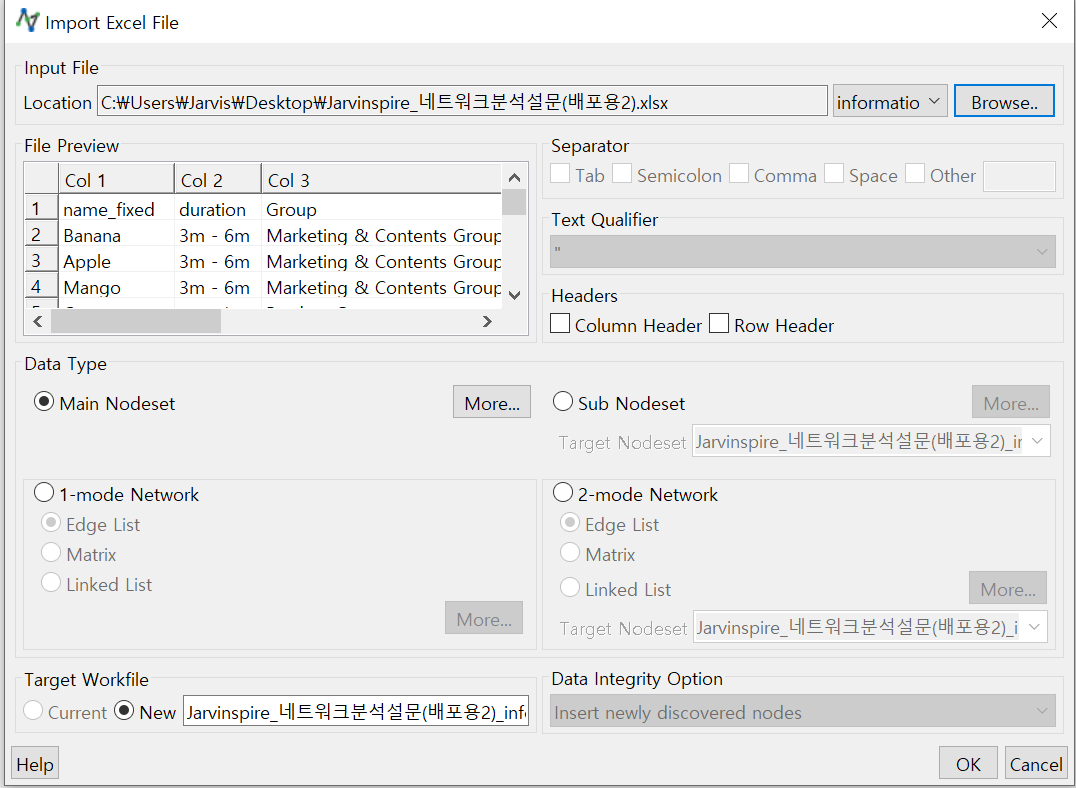1076x788 pixels.
Task: Click the Cancel button
Action: [1036, 763]
